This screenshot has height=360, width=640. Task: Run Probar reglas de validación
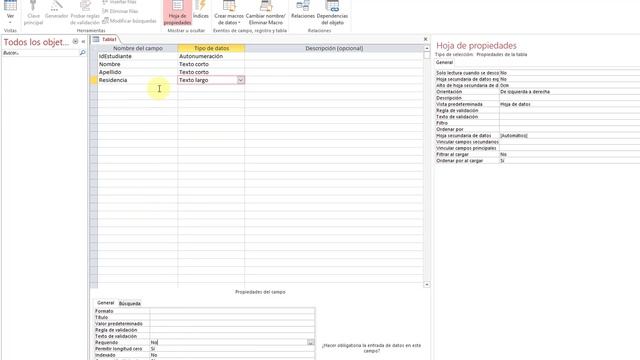[x=85, y=13]
